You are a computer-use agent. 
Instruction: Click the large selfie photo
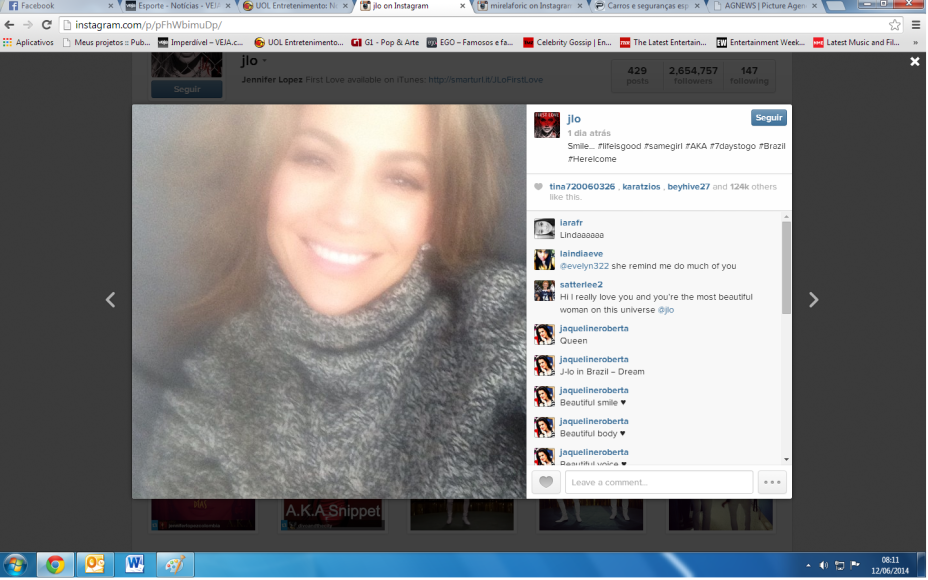(x=329, y=301)
